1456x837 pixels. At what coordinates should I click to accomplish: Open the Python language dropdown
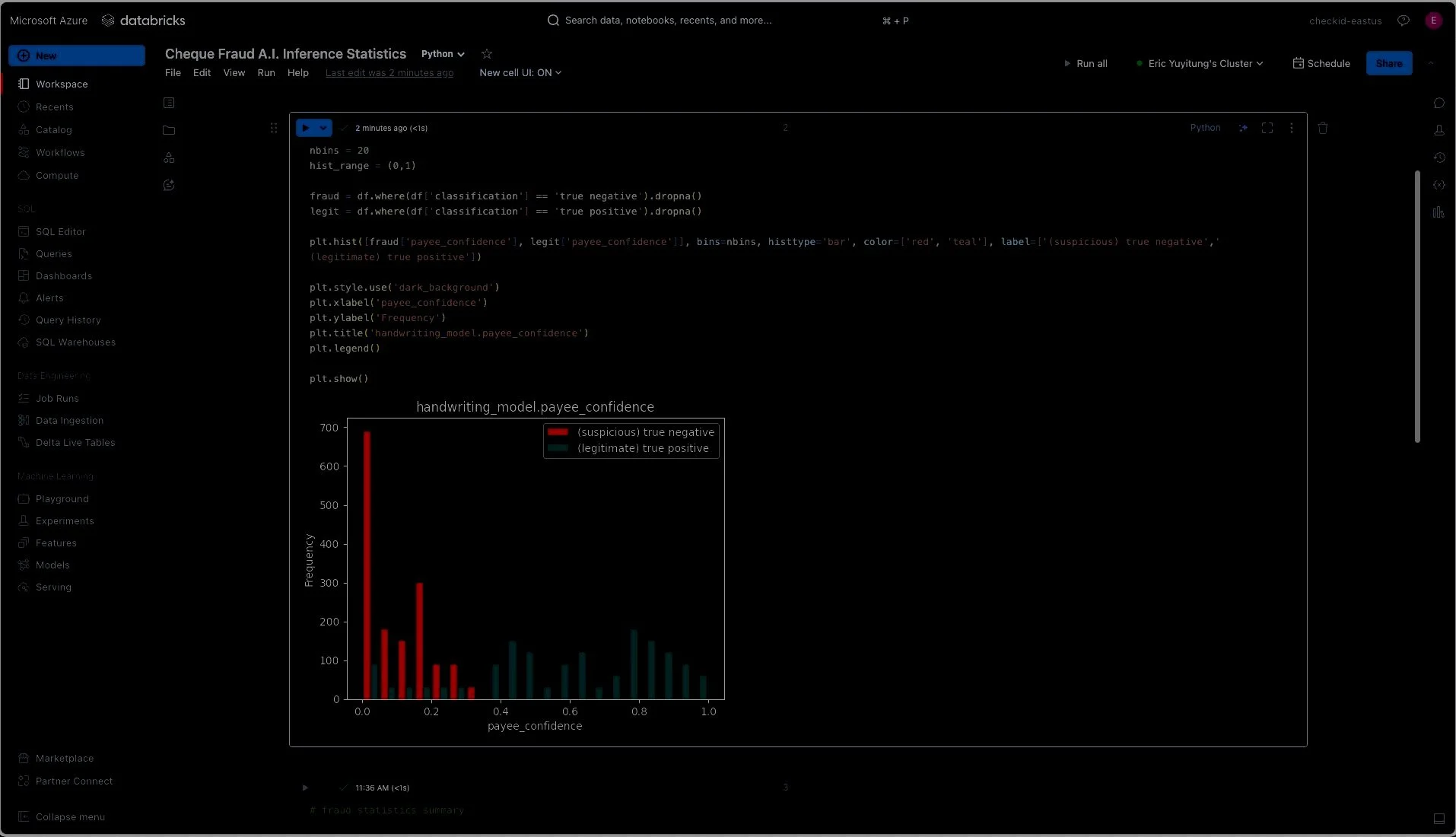click(x=442, y=54)
